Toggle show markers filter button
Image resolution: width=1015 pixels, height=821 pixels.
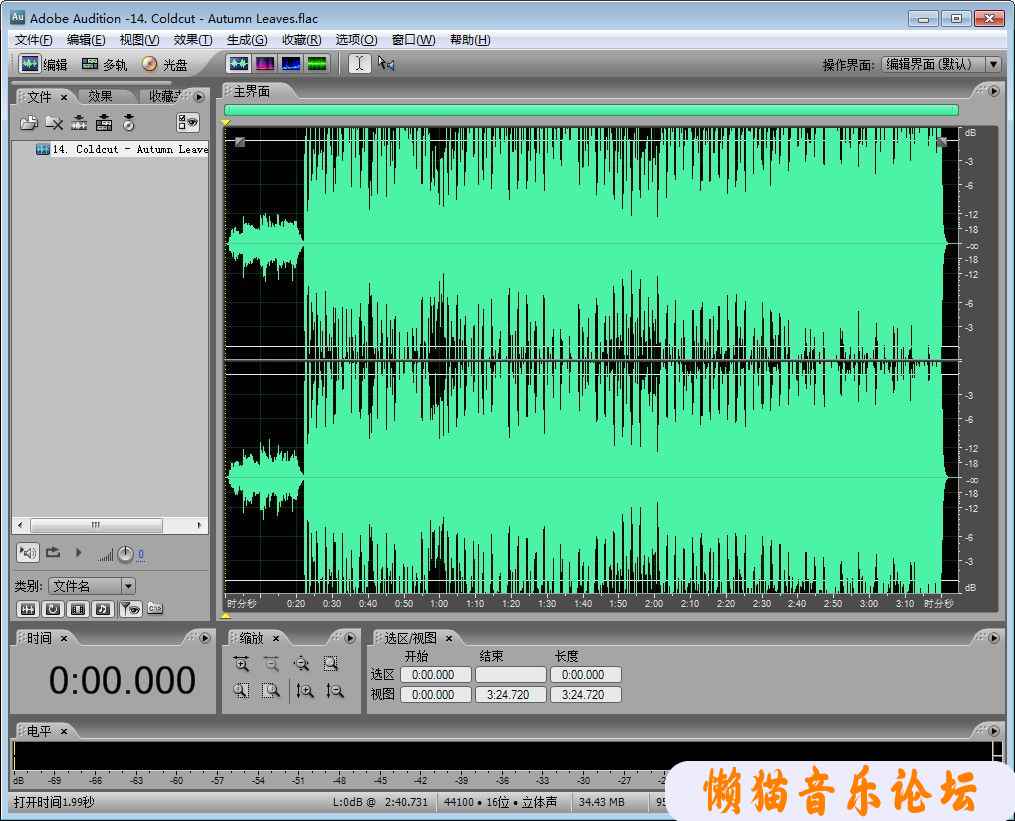tap(131, 609)
